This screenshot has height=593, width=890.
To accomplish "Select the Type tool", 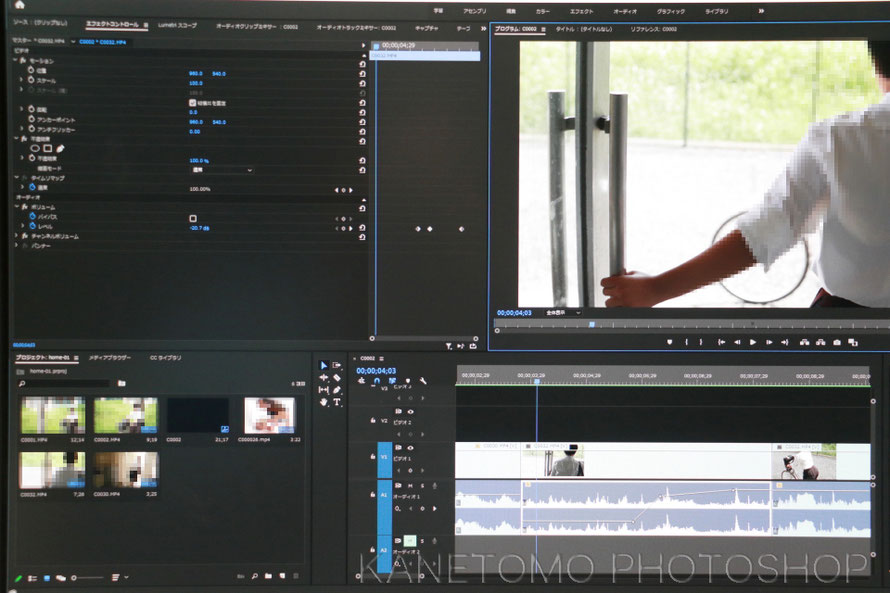I will click(x=337, y=402).
